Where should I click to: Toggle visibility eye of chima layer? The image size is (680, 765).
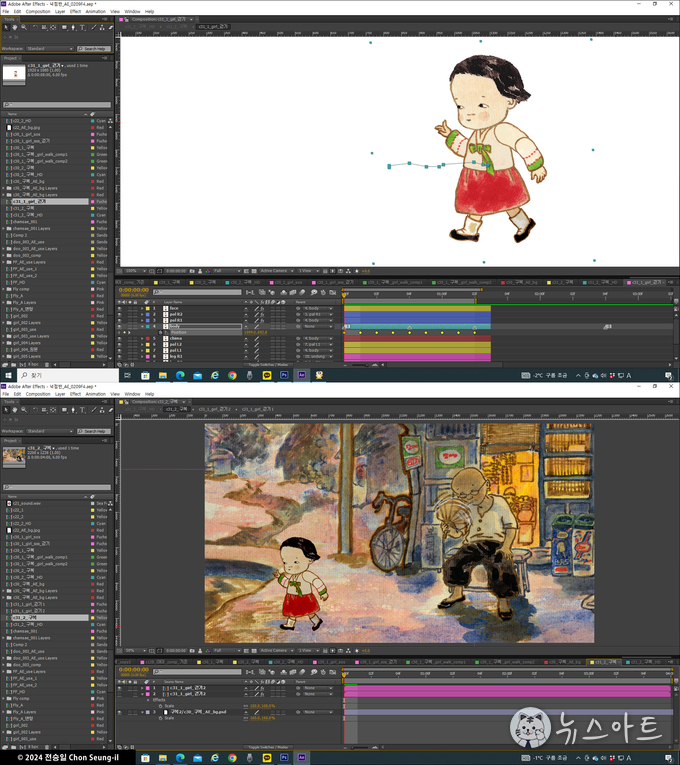[x=120, y=338]
